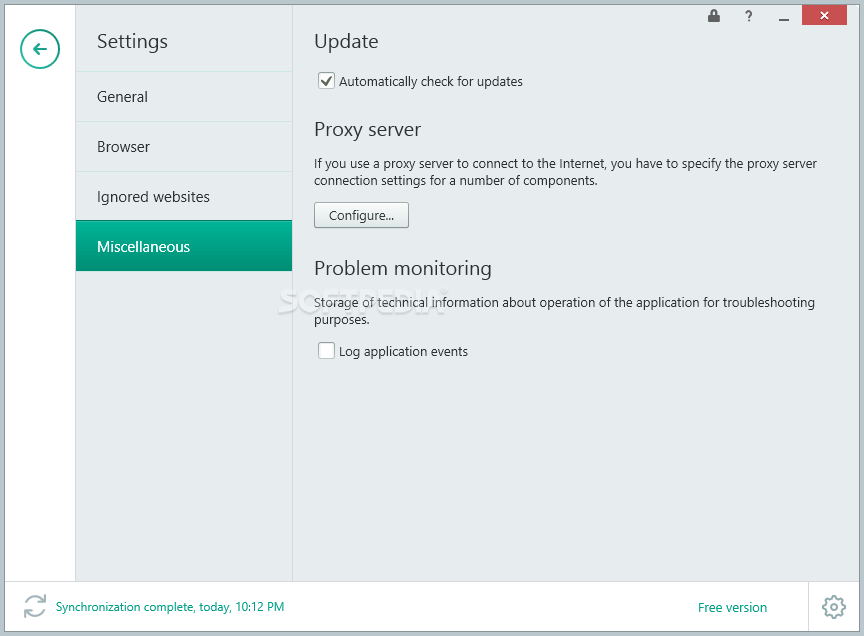Uncheck Automatically check for updates

tap(326, 81)
